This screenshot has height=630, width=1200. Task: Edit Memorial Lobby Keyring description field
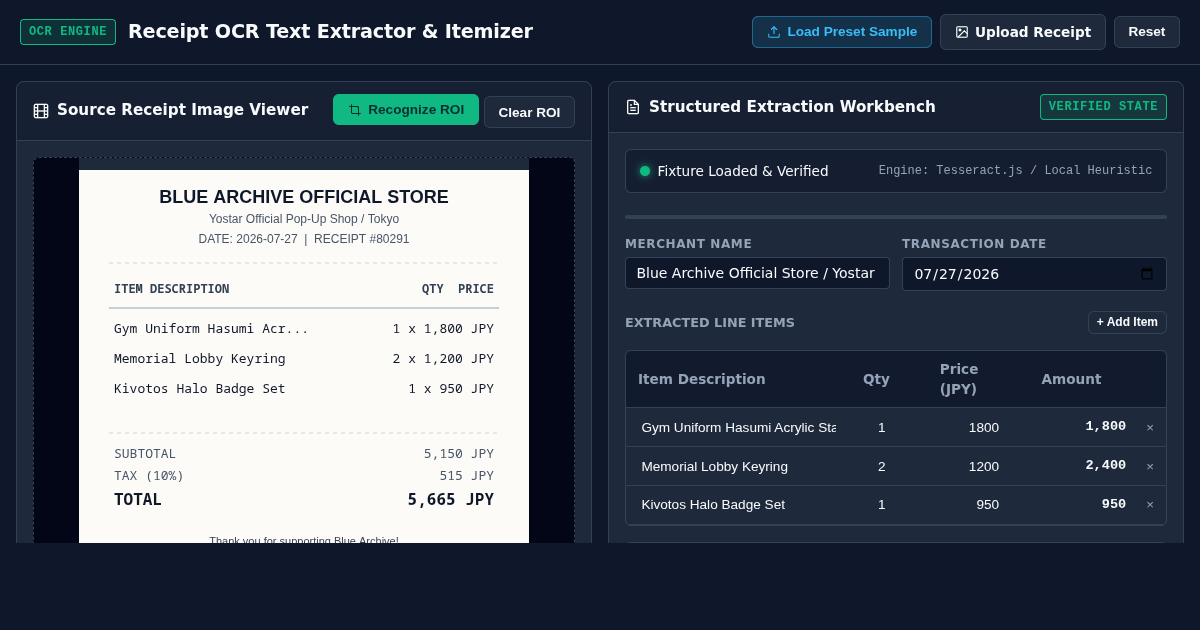[x=738, y=466]
